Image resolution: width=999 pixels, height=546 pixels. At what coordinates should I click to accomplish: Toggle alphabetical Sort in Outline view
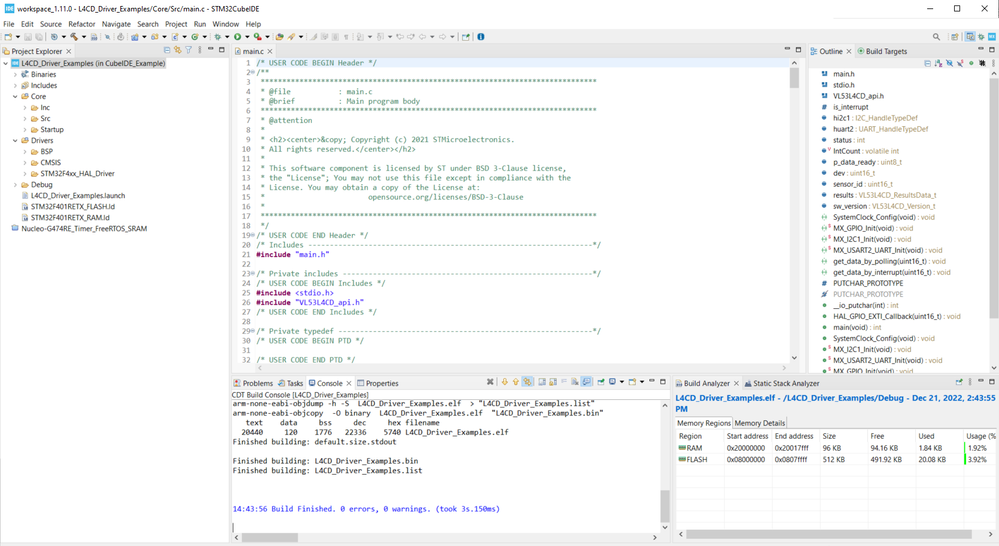pos(938,63)
